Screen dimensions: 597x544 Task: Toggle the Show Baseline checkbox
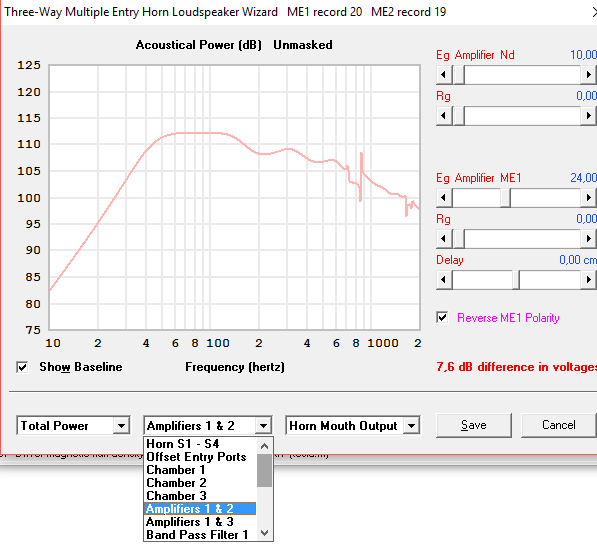point(22,367)
